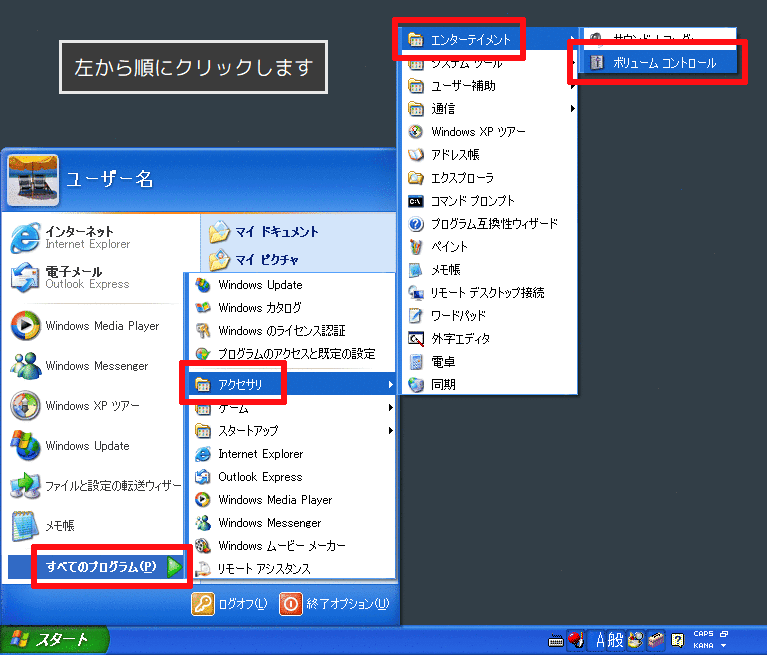Expand the 通信 submenu in Accessories
The width and height of the screenshot is (767, 655).
[x=490, y=108]
